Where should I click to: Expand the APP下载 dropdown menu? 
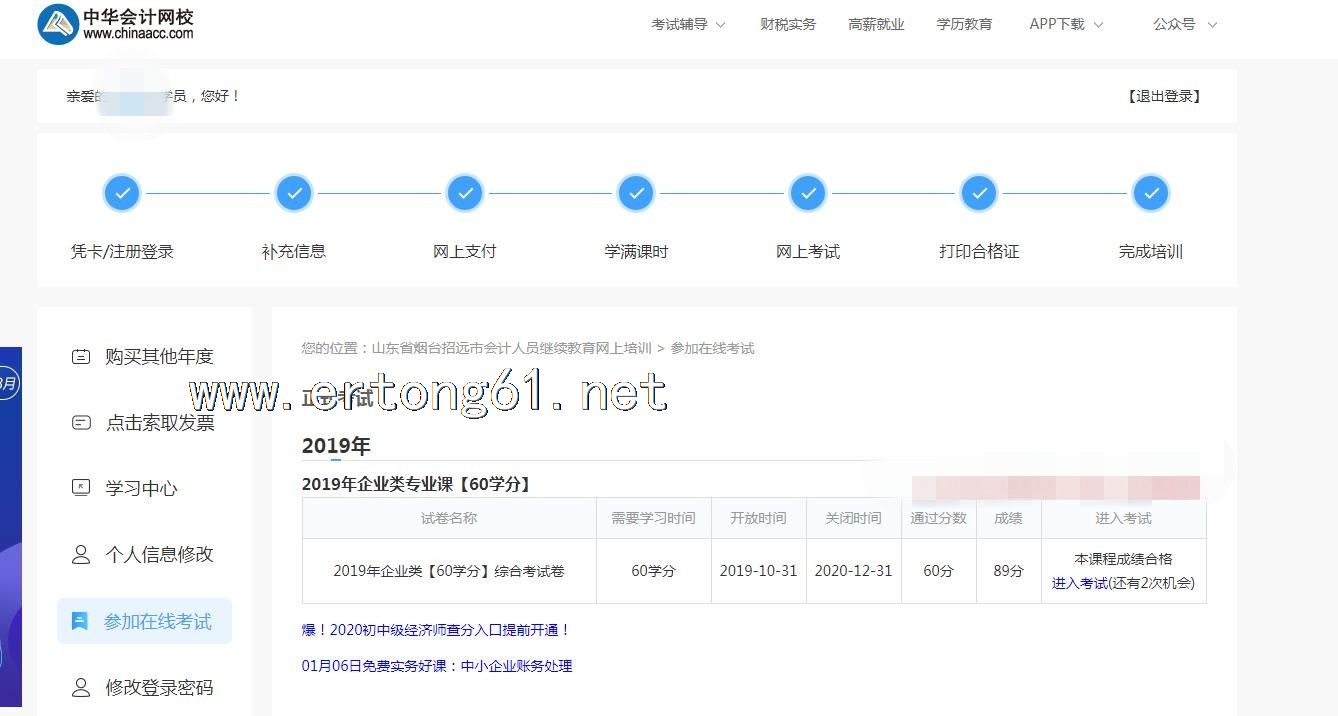click(x=1066, y=24)
